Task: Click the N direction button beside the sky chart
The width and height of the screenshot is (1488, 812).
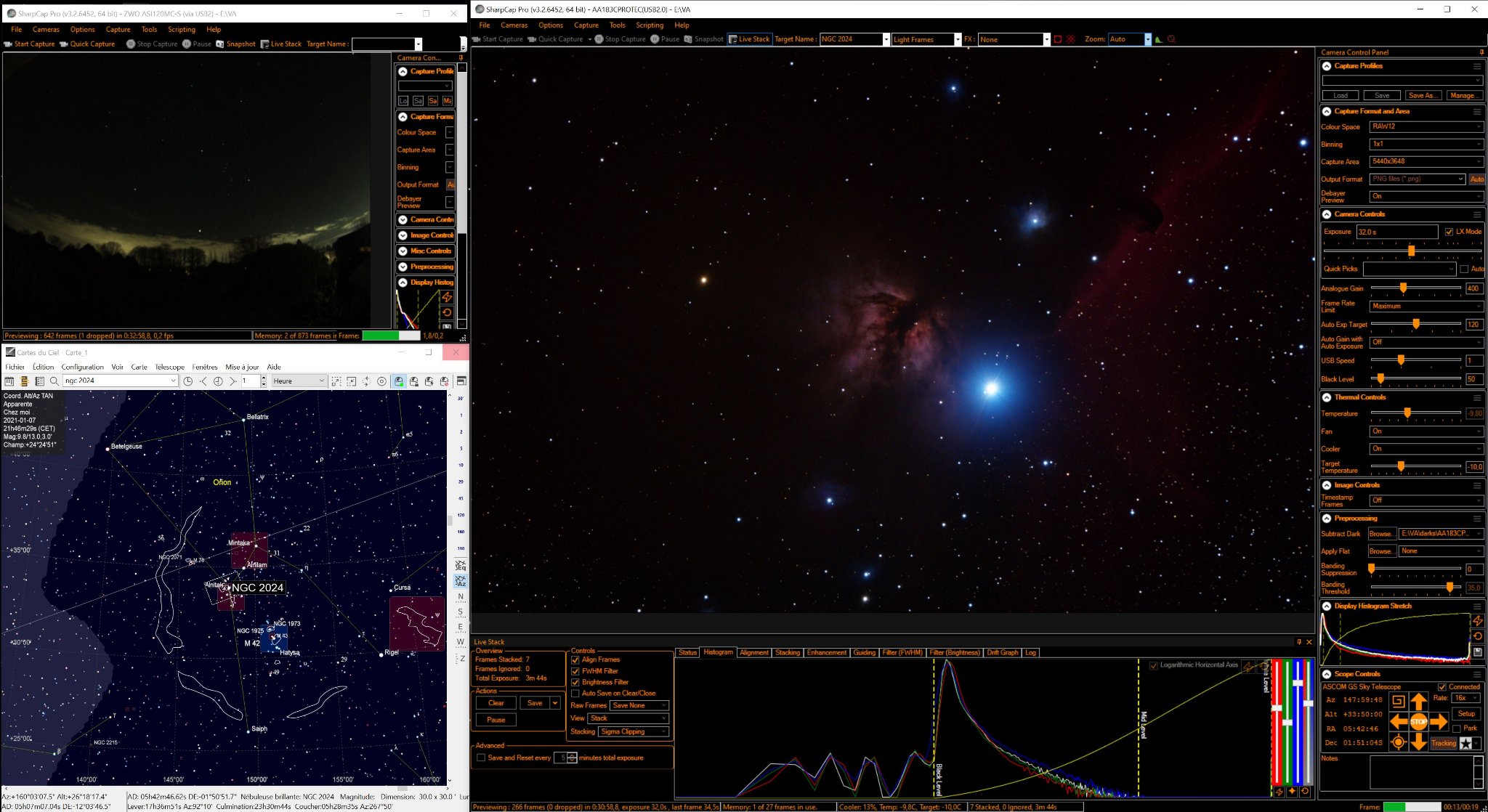Action: [460, 597]
